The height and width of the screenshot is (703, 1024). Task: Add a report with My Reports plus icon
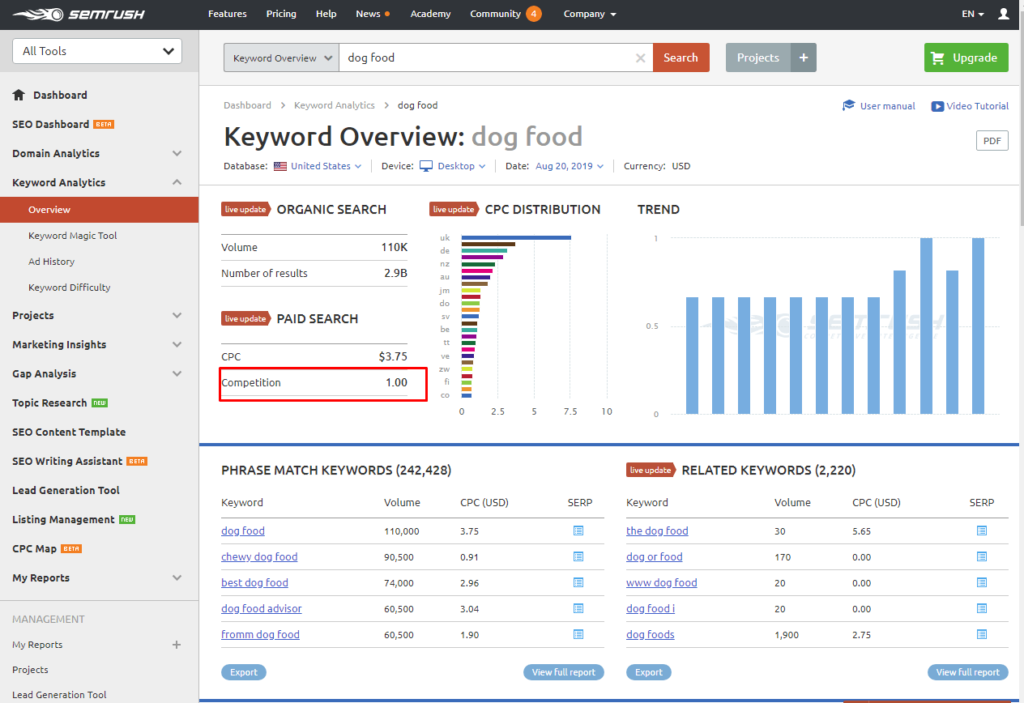[x=177, y=645]
